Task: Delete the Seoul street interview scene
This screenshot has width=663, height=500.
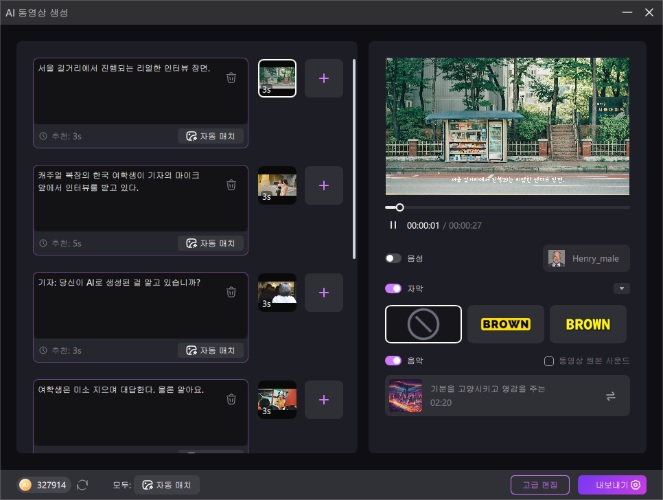Action: point(231,78)
